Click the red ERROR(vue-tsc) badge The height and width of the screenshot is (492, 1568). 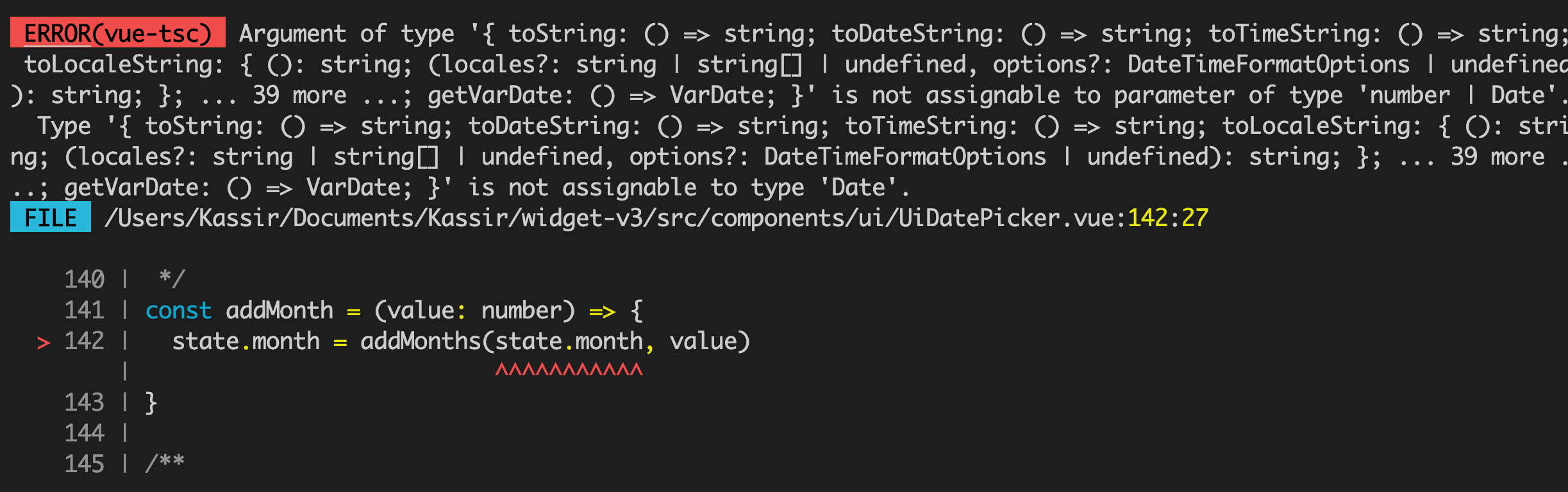click(117, 33)
